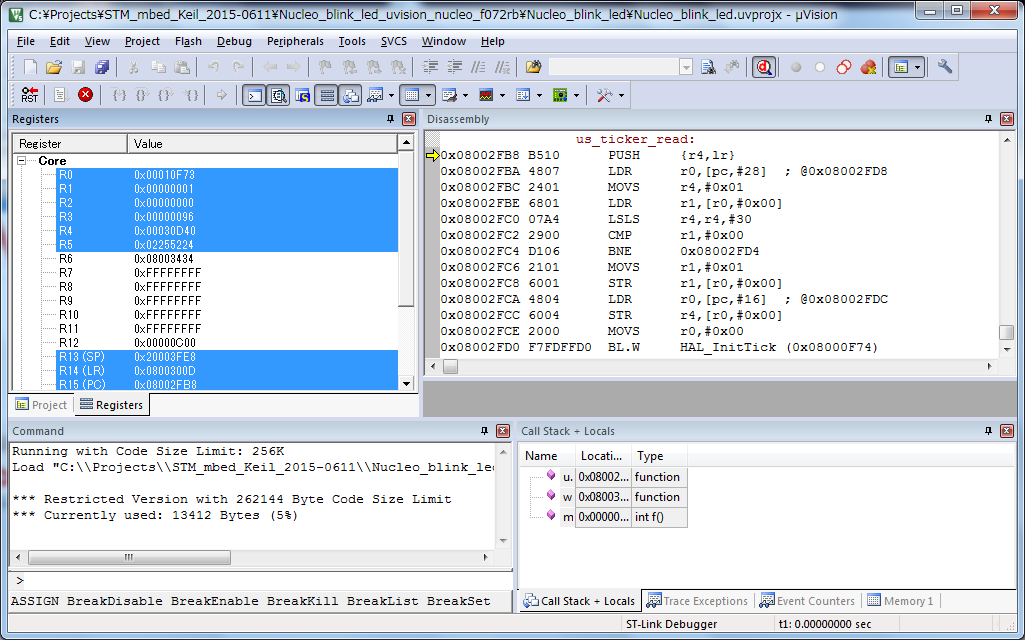Open the Serial windows dropdown arrow
The image size is (1025, 640).
(x=465, y=95)
